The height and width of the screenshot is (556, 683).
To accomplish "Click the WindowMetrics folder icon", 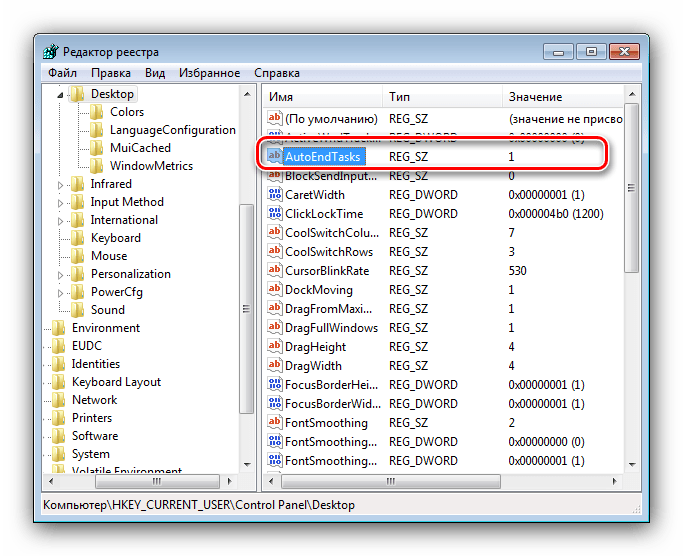I will [x=97, y=166].
